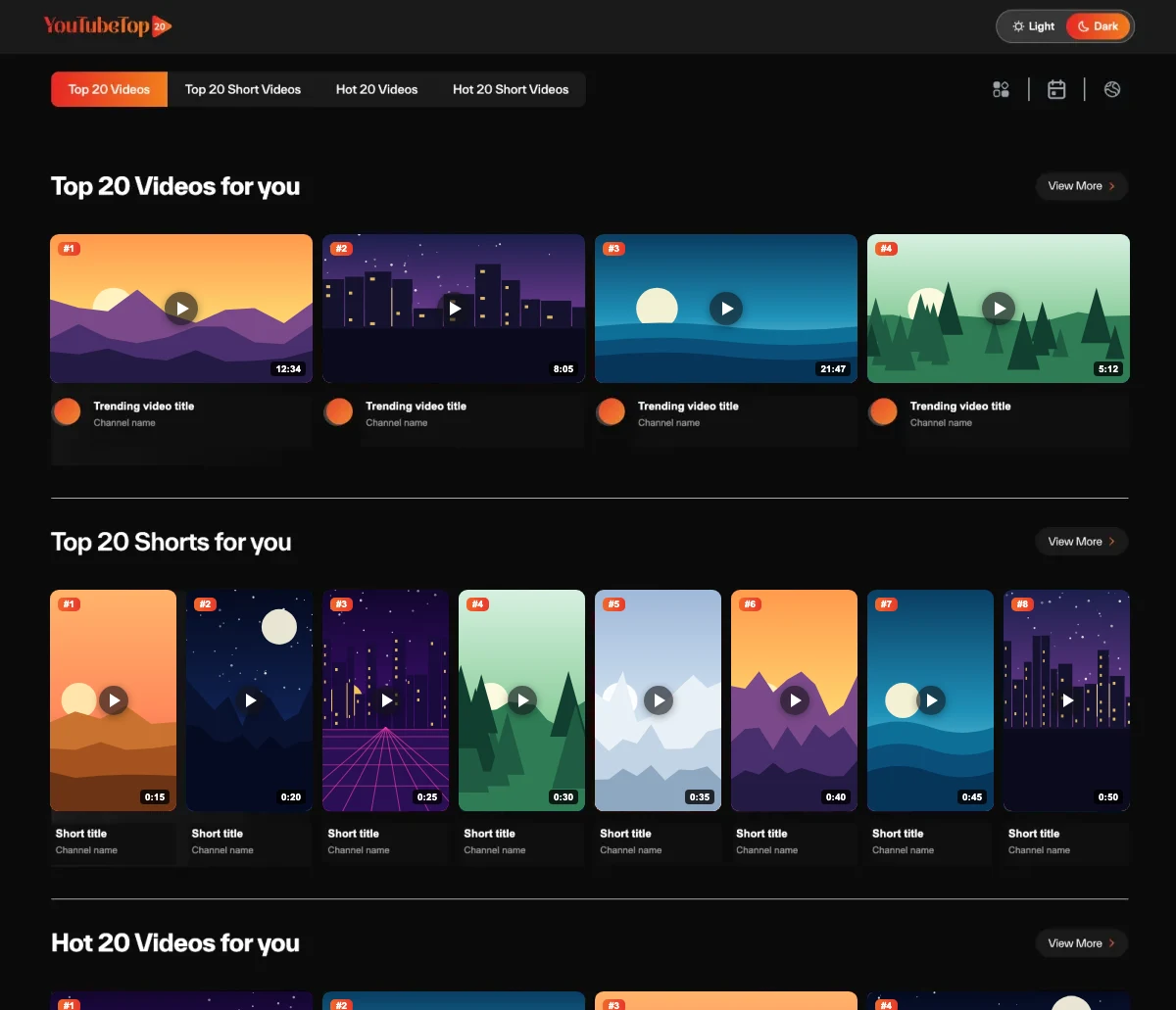Click 'Channel name' under top video #1
Image resolution: width=1176 pixels, height=1010 pixels.
[x=124, y=423]
